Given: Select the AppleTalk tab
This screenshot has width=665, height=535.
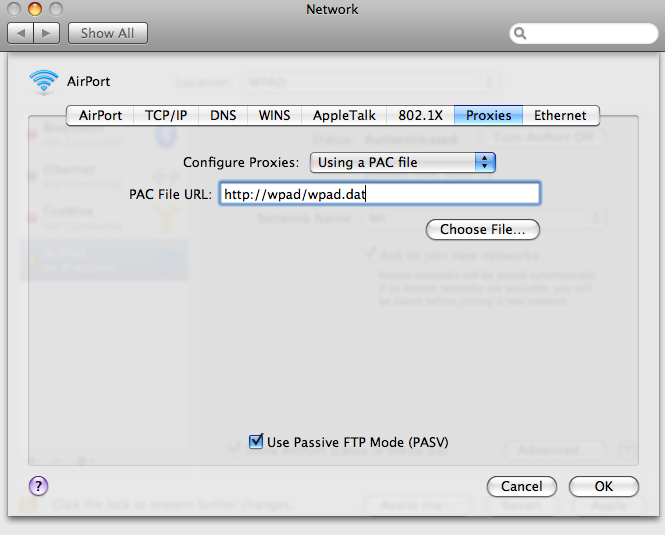Looking at the screenshot, I should 344,115.
